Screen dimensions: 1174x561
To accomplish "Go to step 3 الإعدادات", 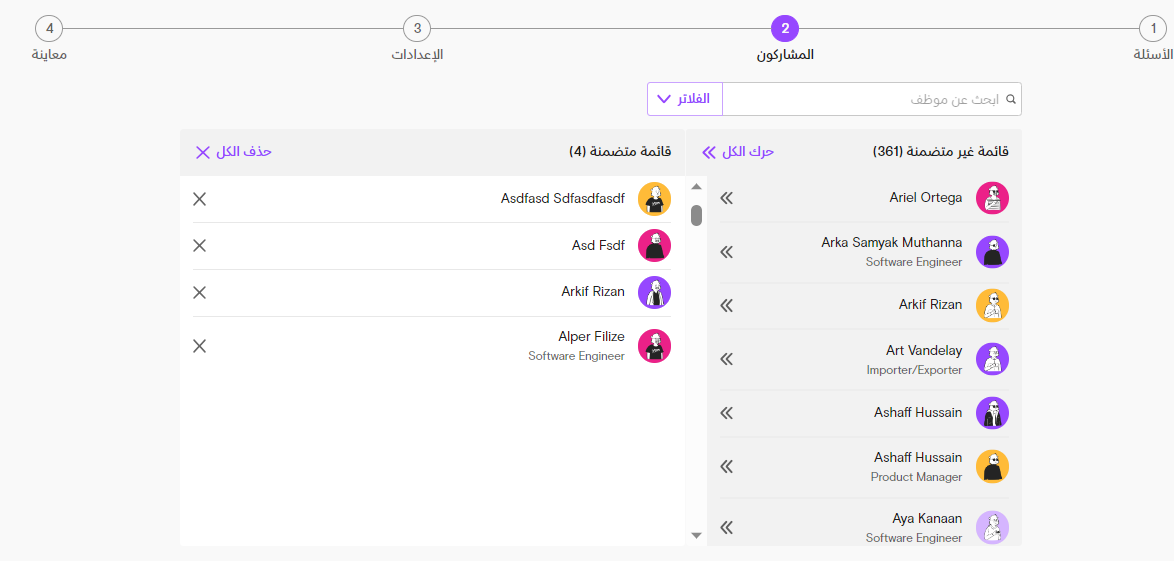I will (417, 29).
